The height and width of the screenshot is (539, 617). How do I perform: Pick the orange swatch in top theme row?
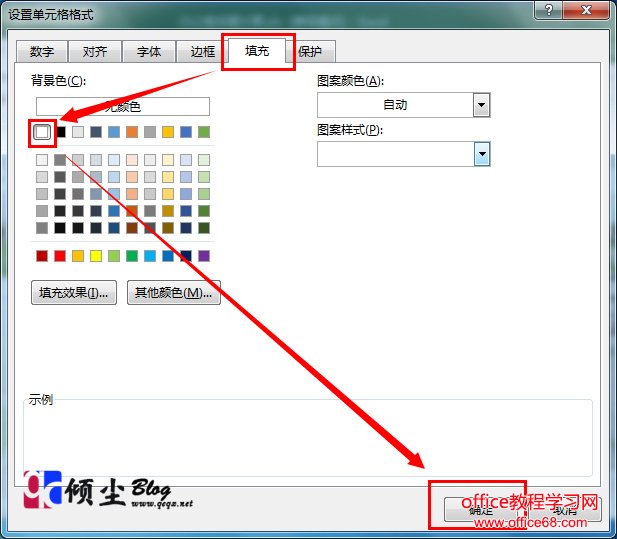pos(132,132)
